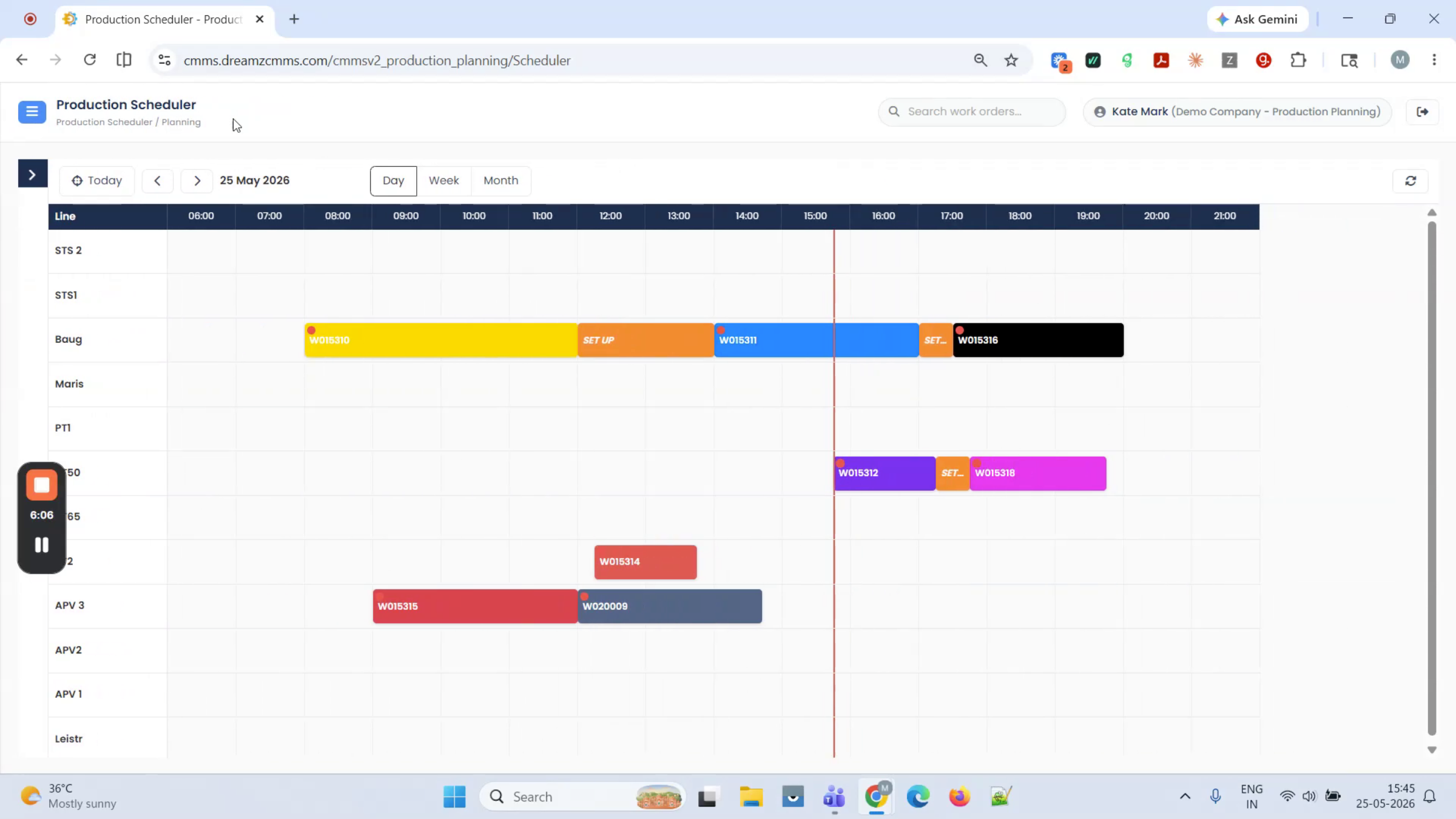The height and width of the screenshot is (819, 1456).
Task: Open the blue hamburger menu icon
Action: [32, 112]
